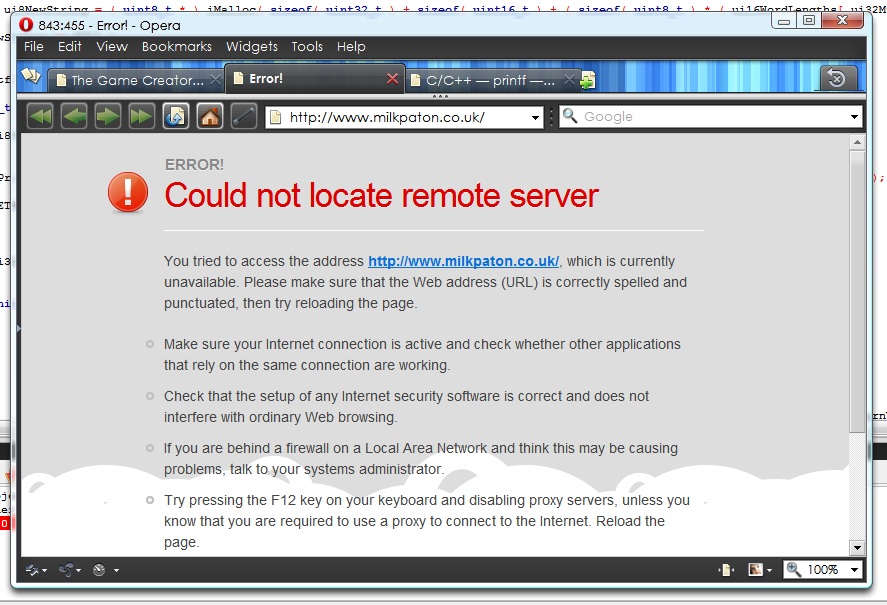Close the Error! tab
The width and height of the screenshot is (887, 605).
pos(392,79)
